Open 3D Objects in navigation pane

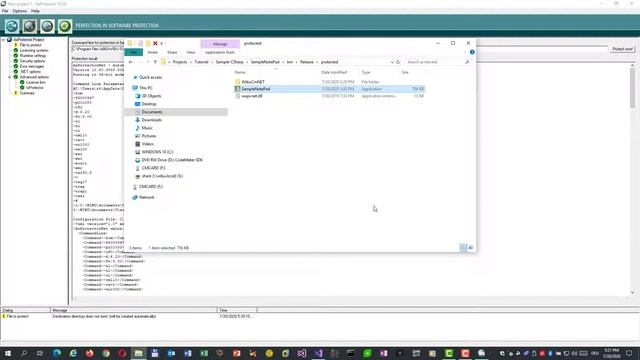(151, 96)
